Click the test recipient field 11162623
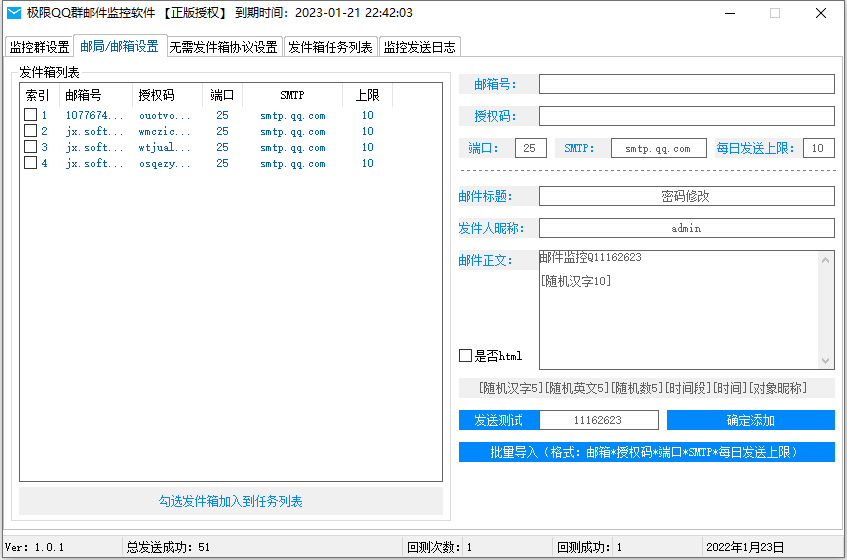The image size is (847, 560). (x=599, y=420)
